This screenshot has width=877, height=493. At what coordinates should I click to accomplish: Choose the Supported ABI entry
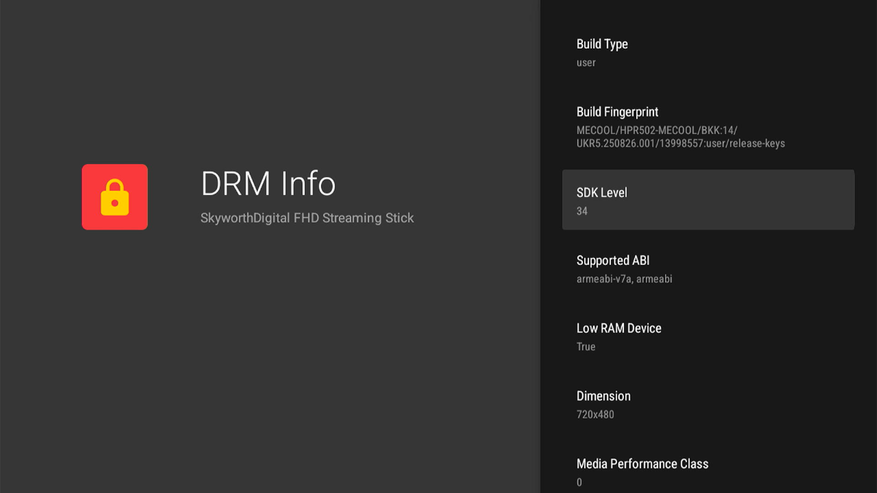[x=708, y=269]
